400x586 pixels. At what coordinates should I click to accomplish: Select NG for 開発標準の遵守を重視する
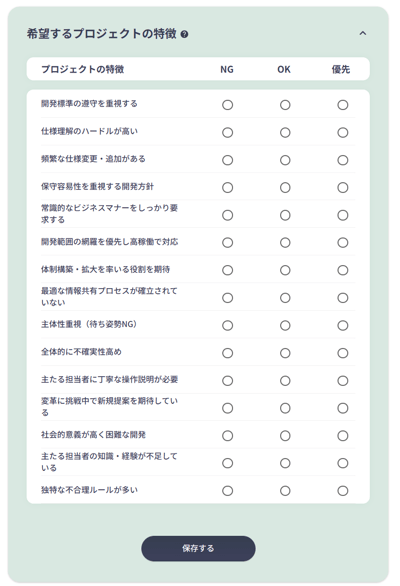click(x=227, y=105)
